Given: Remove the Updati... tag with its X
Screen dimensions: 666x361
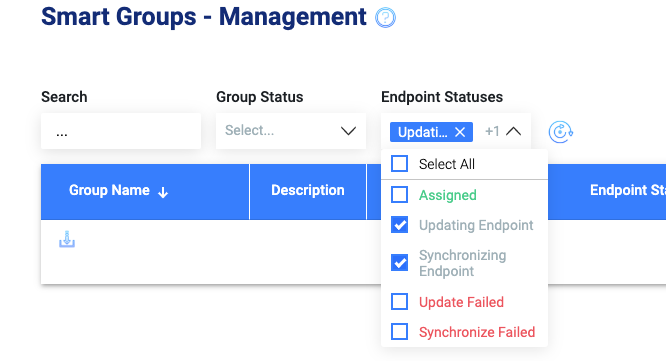Looking at the screenshot, I should (460, 132).
